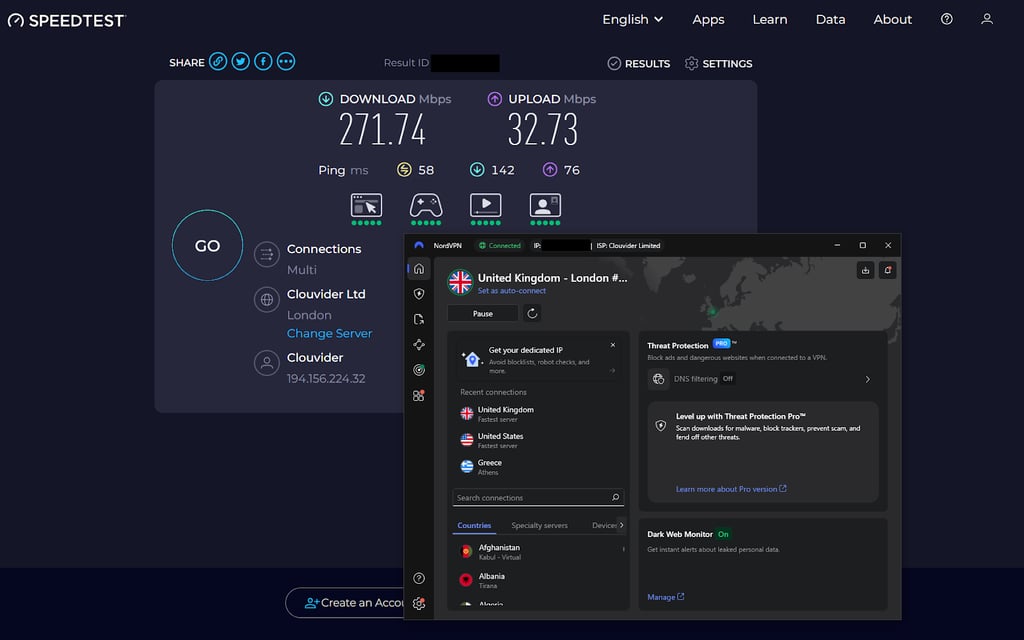
Task: Open NordVPN Meshnet sidebar icon
Action: click(x=419, y=344)
